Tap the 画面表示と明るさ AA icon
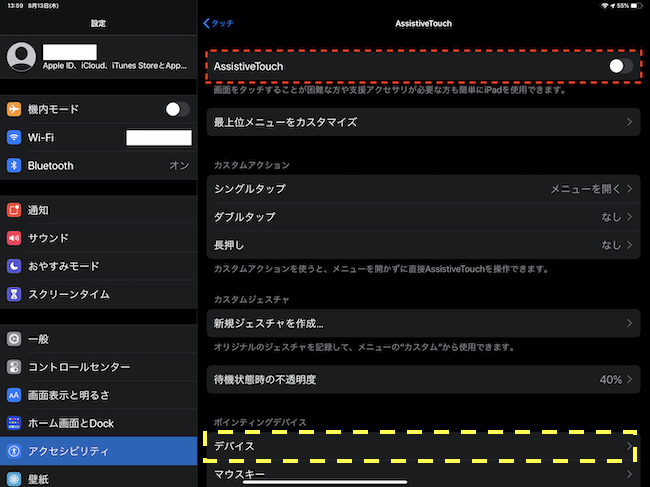 (14, 395)
